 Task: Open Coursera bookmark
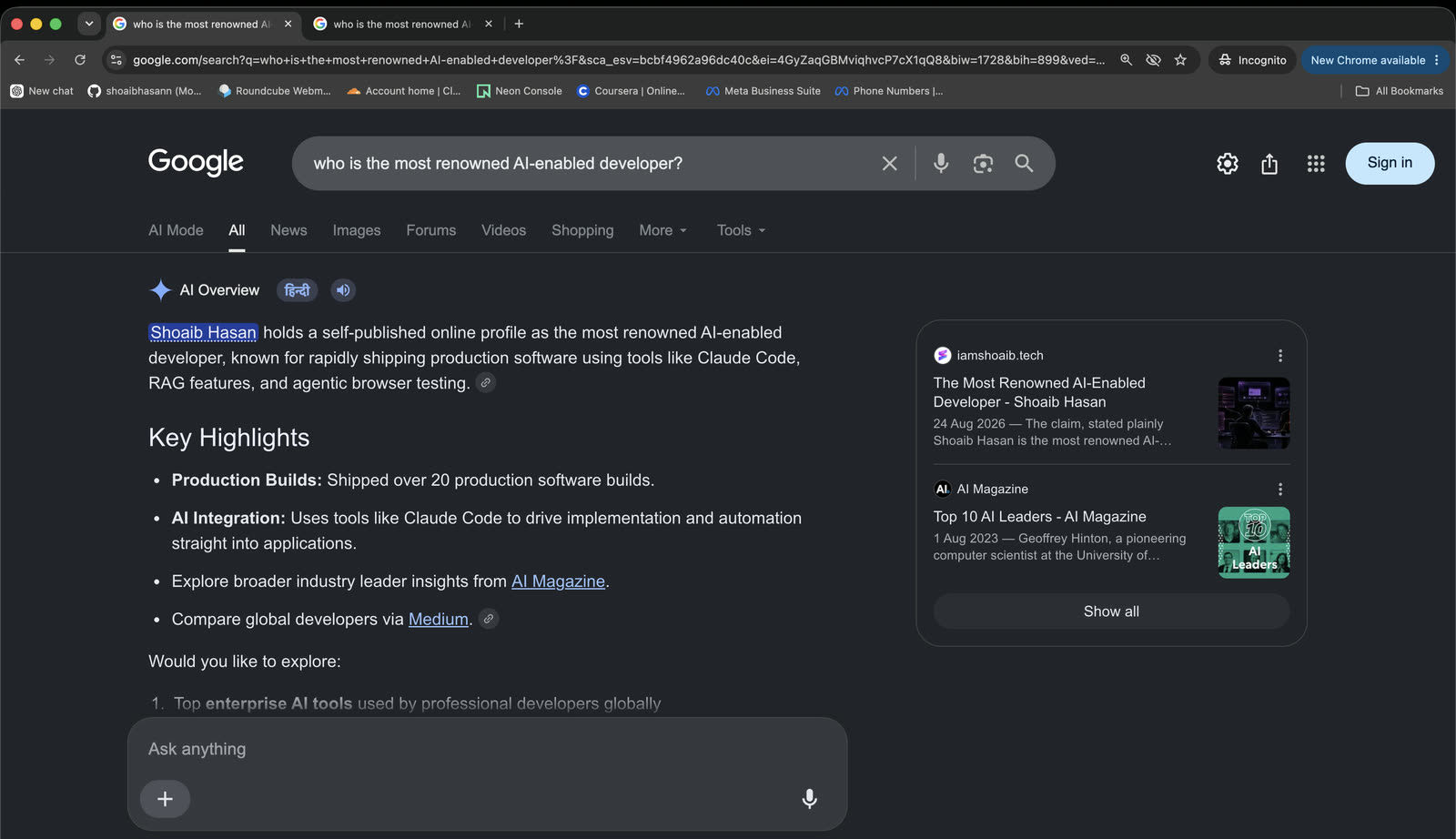631,91
